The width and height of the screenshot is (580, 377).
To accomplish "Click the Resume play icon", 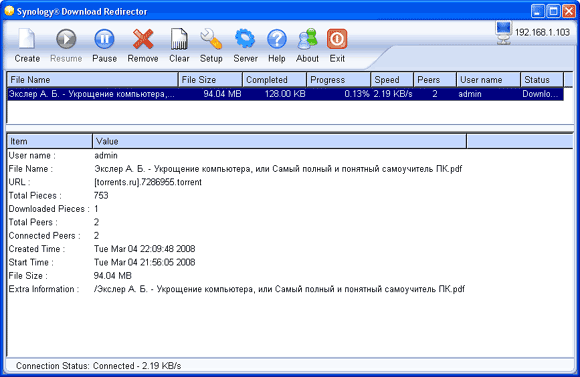I will tap(66, 39).
